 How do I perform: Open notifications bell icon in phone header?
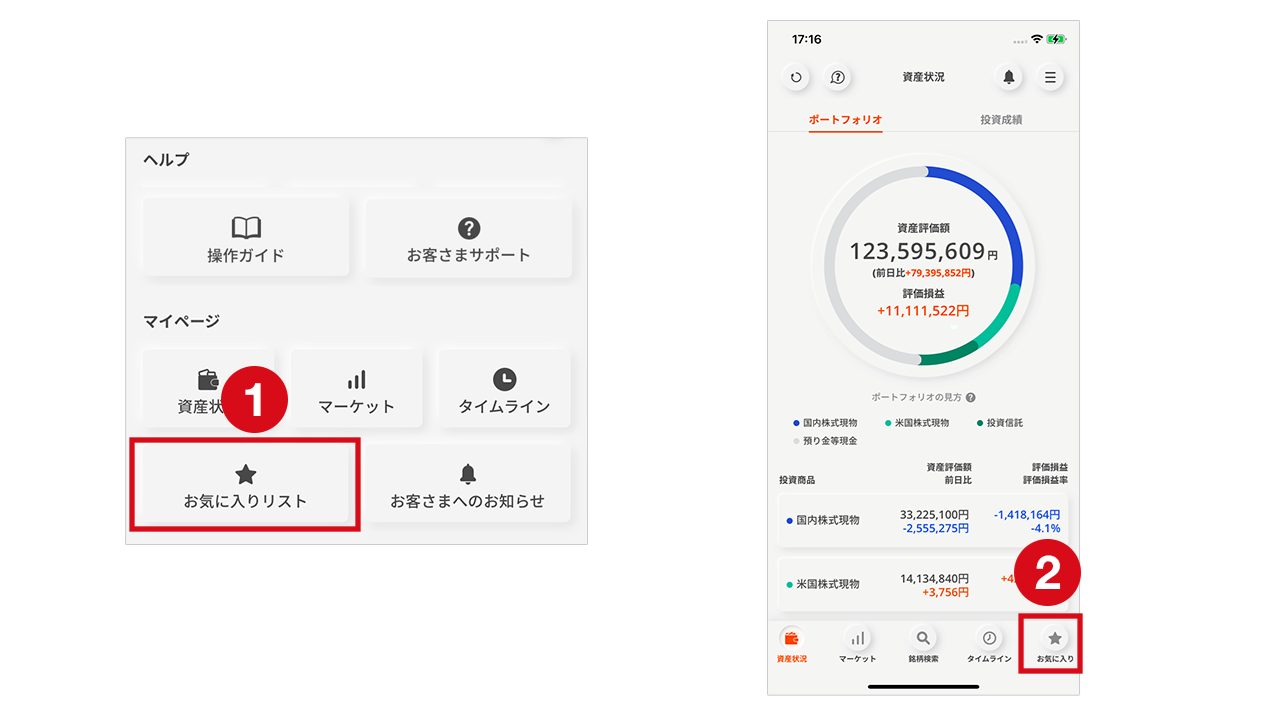tap(1009, 77)
